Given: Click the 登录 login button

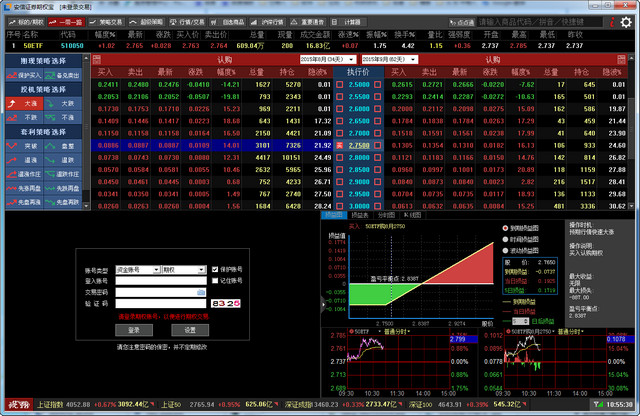Looking at the screenshot, I should click(x=134, y=329).
